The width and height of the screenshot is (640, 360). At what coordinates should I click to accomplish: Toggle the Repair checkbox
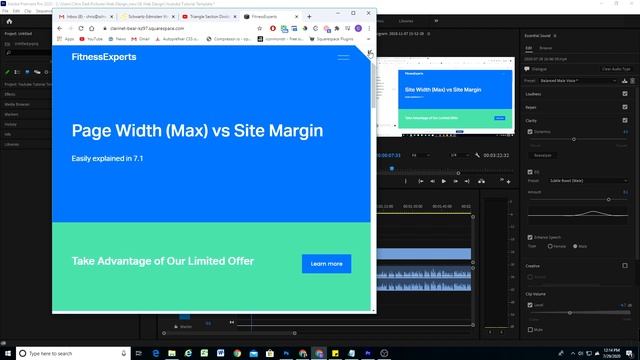[x=625, y=107]
